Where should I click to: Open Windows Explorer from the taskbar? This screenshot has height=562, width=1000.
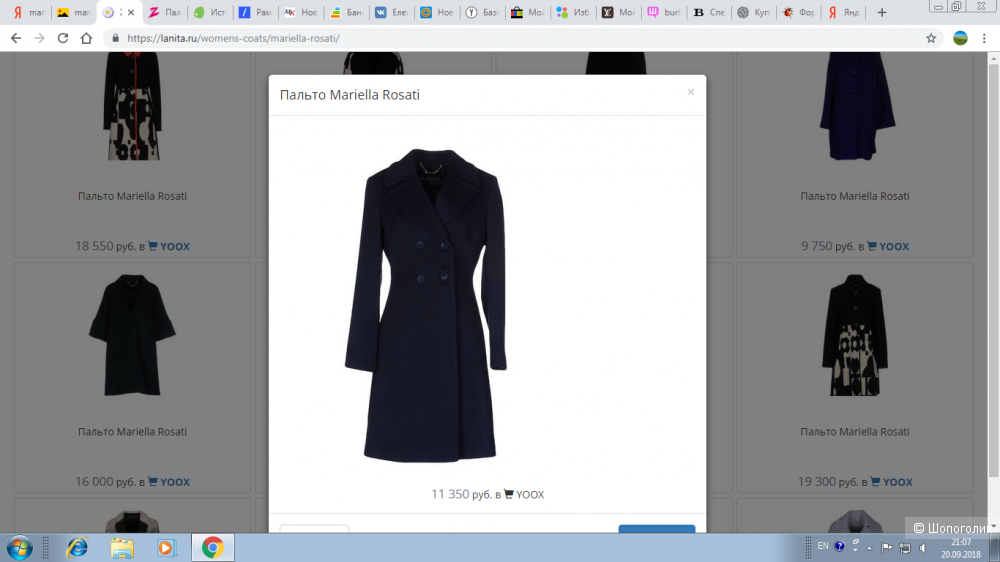122,547
